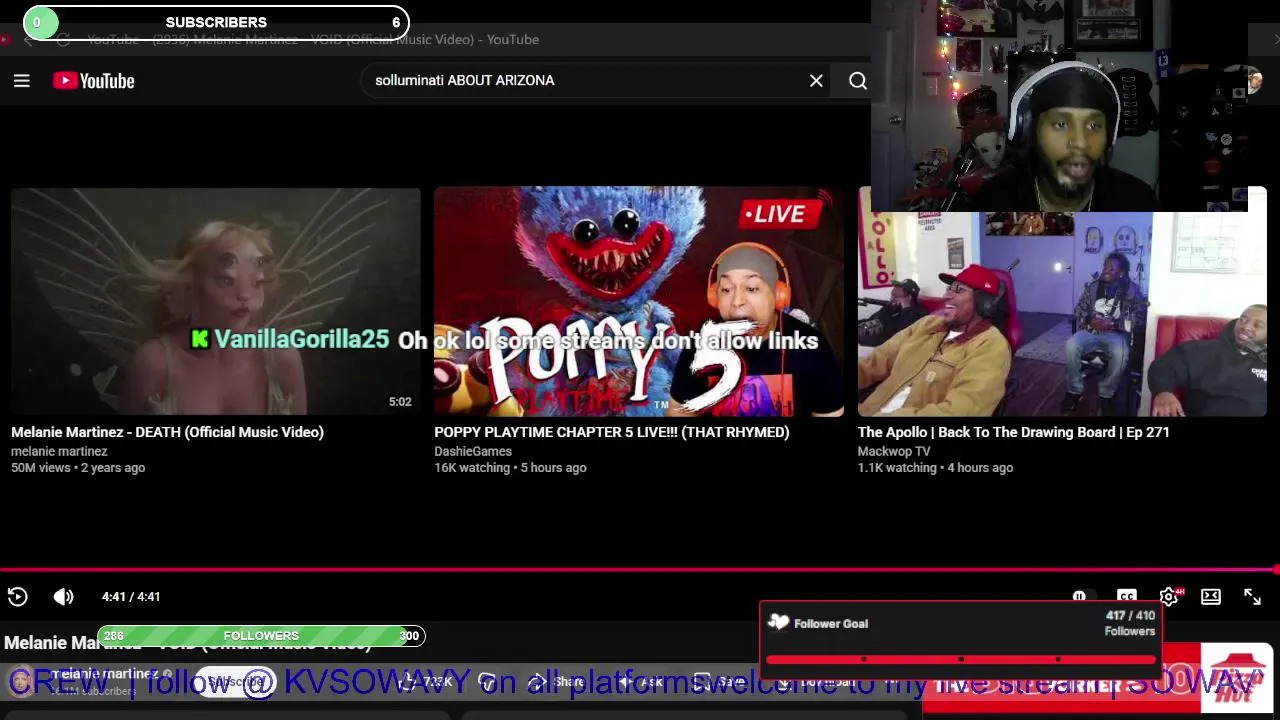Open 'The Apollo | Back To The Drawing Board' title
Screen dimensions: 1280x720
pyautogui.click(x=1013, y=432)
